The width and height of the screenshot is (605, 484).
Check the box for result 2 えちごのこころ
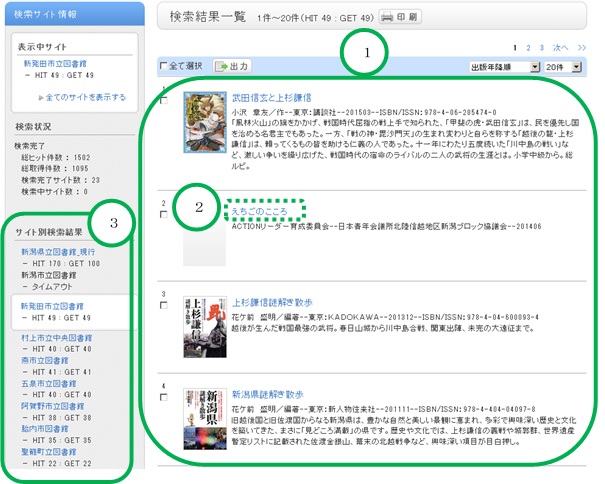point(165,216)
